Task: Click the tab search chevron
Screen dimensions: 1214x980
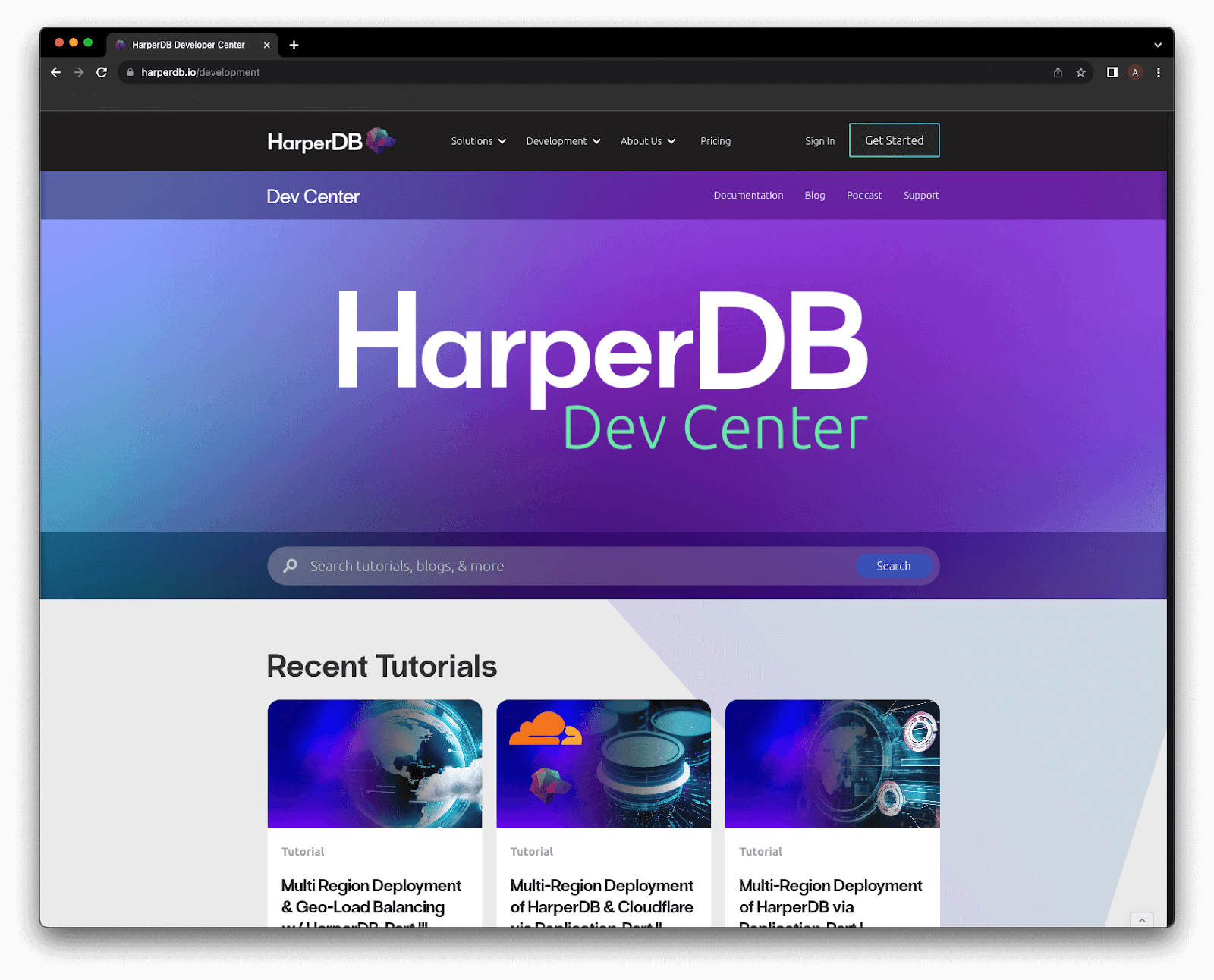Action: click(x=1159, y=46)
